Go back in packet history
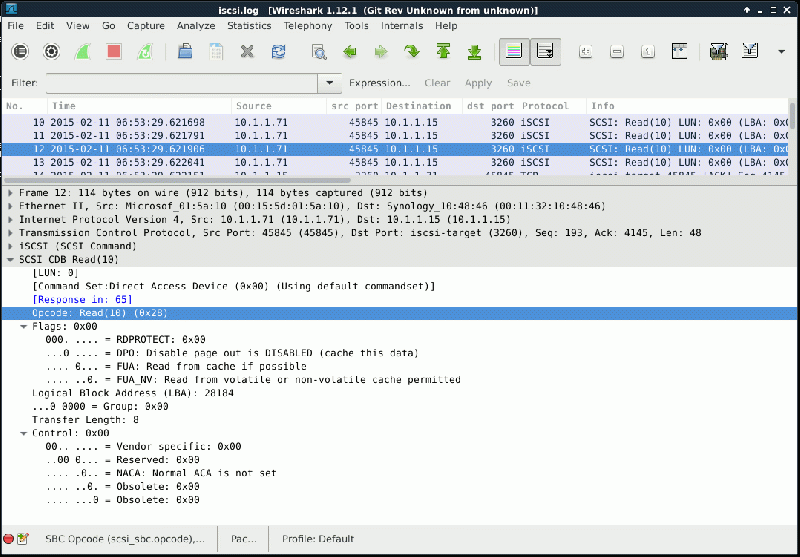This screenshot has height=557, width=800. (x=350, y=52)
